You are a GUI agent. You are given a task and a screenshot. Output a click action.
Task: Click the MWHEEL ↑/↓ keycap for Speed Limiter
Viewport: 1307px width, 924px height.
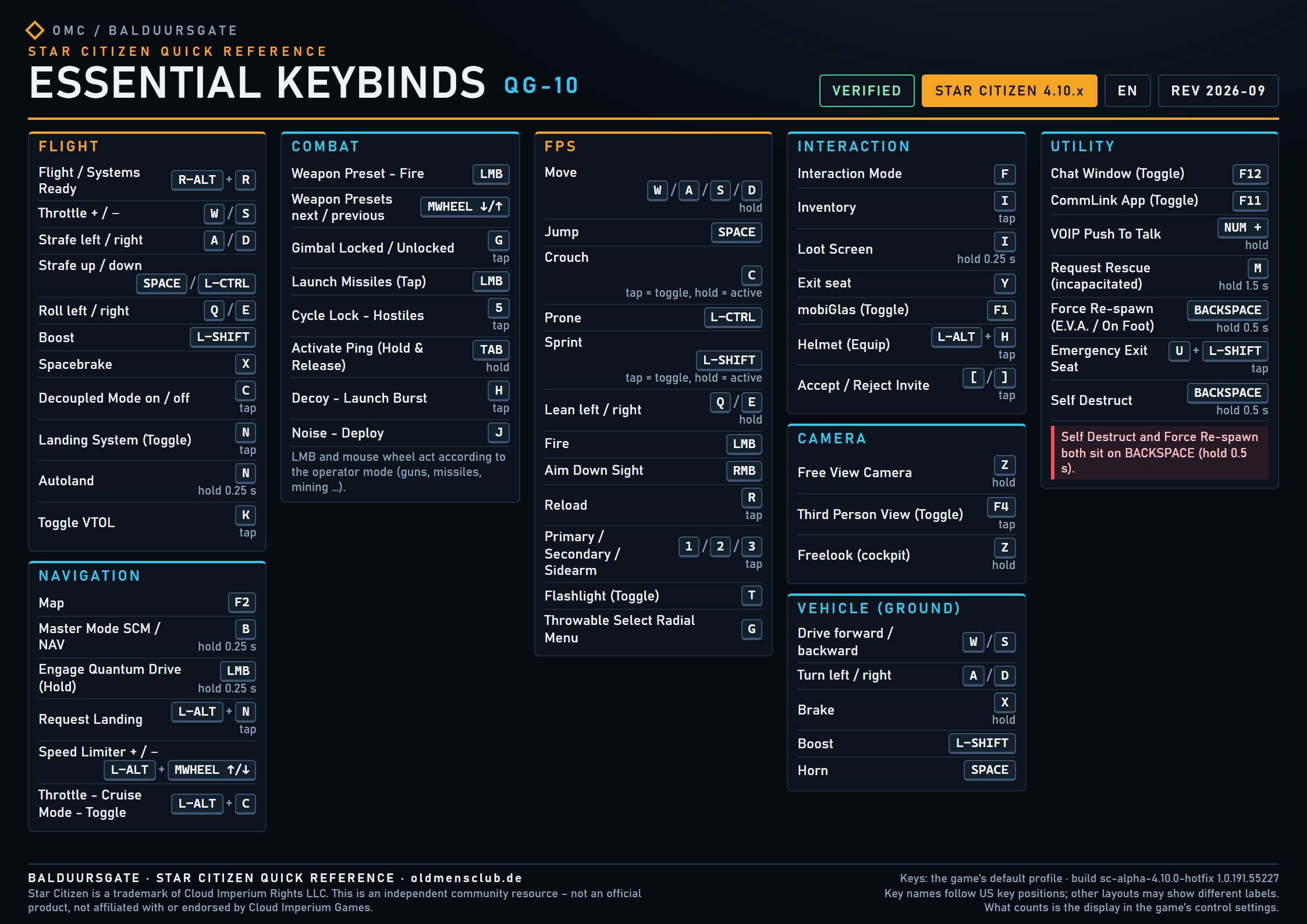pyautogui.click(x=212, y=770)
